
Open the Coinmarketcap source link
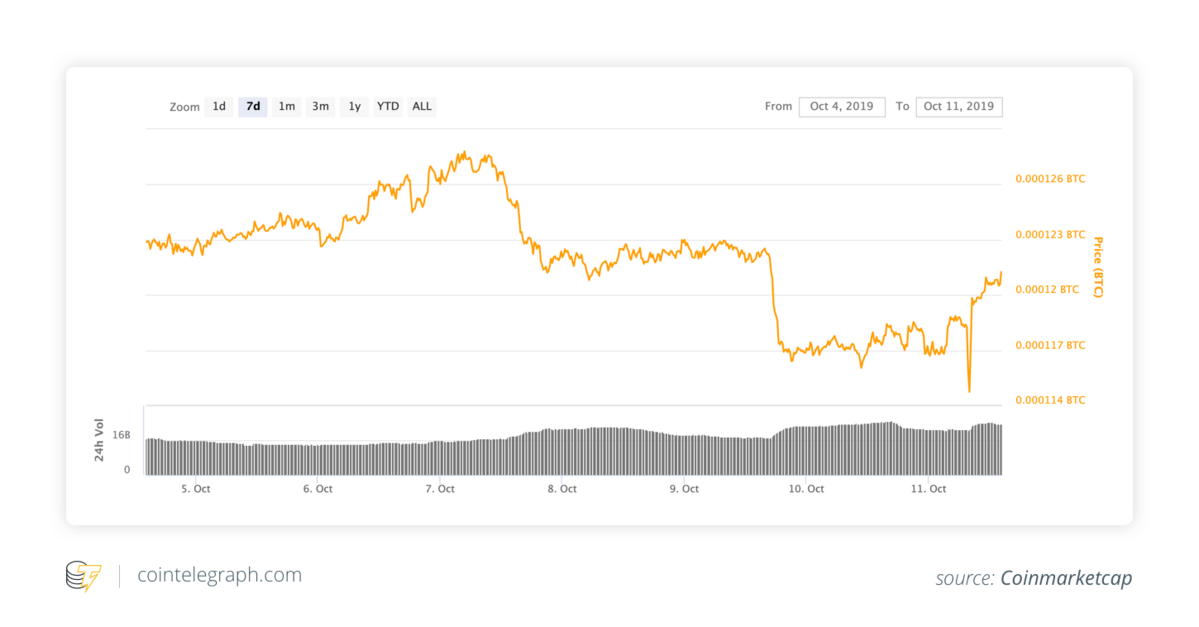click(1067, 578)
